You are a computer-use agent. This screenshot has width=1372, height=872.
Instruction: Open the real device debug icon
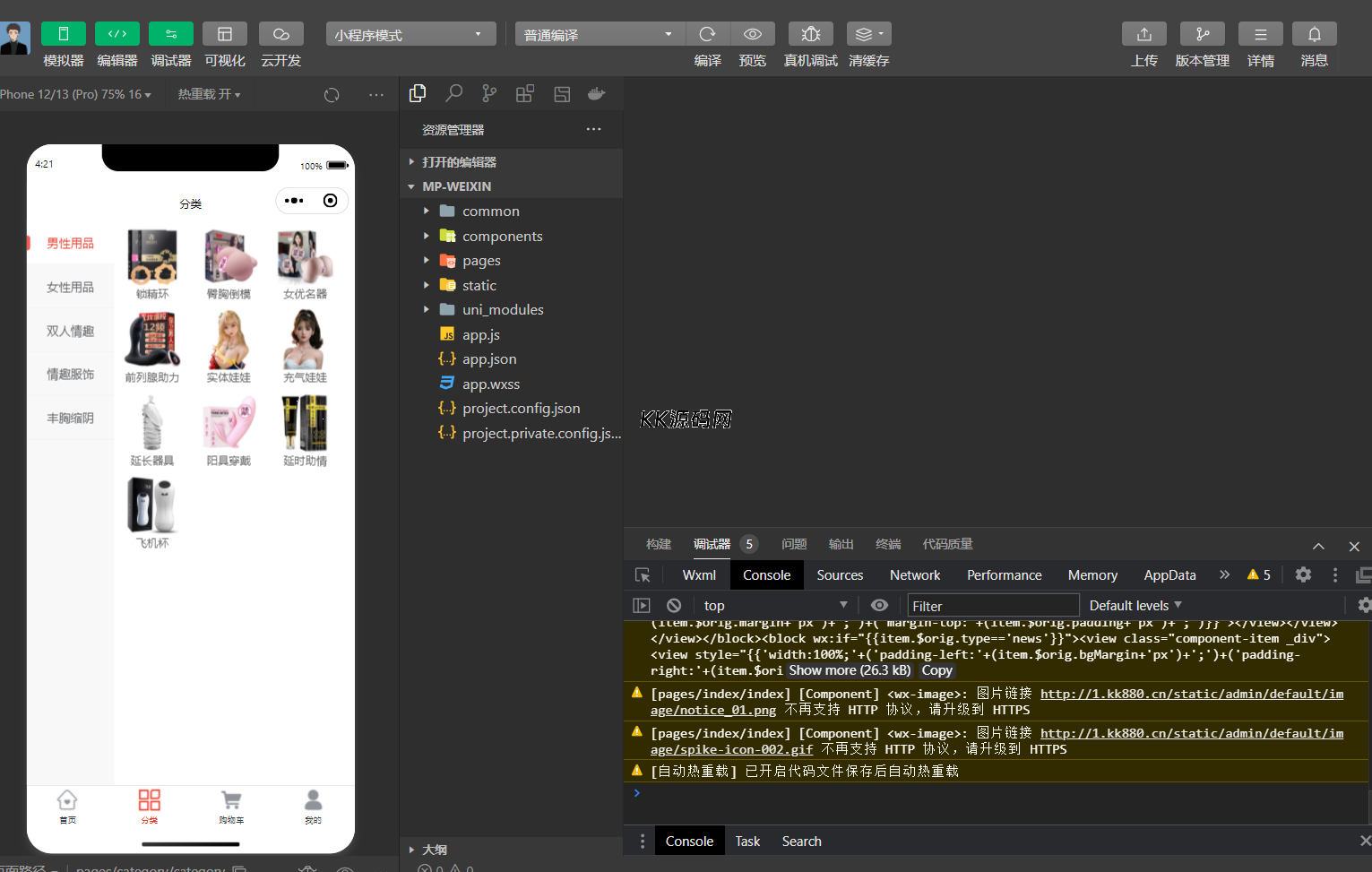click(x=810, y=34)
